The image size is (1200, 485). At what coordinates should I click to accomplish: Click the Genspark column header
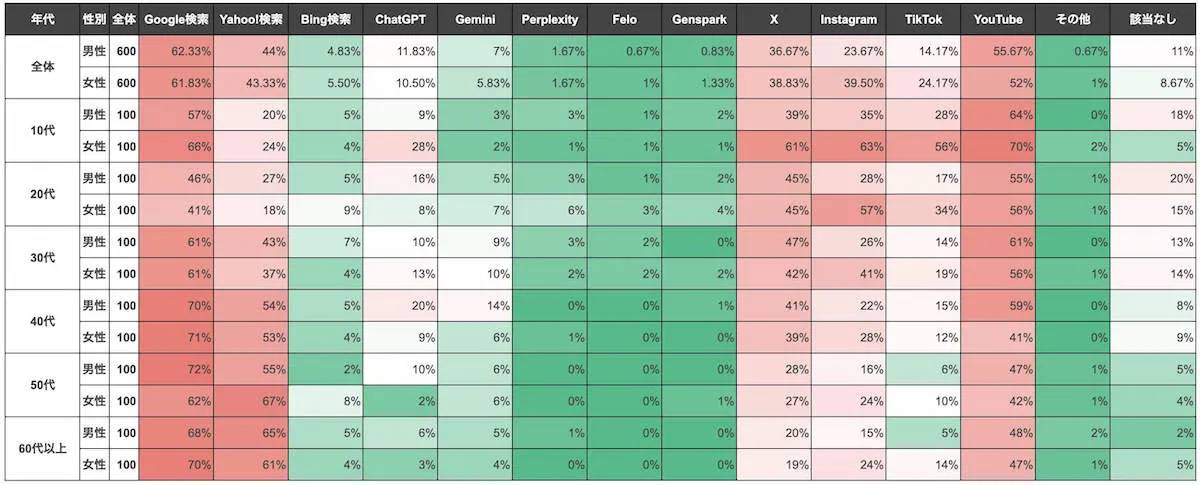(x=699, y=19)
